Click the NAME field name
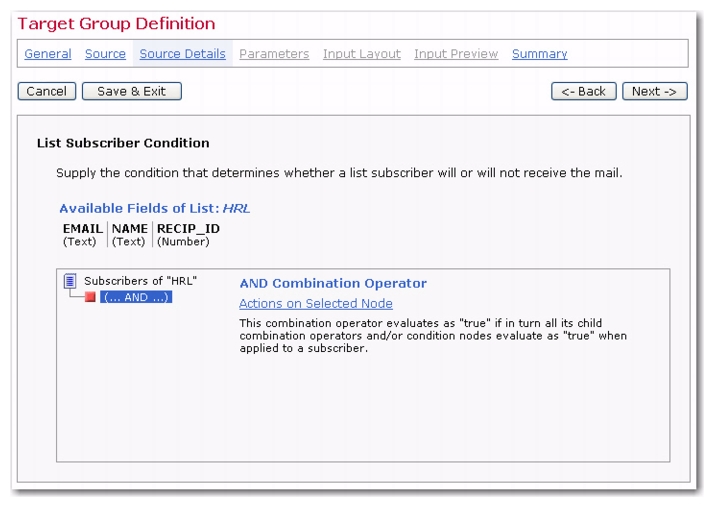 129,229
